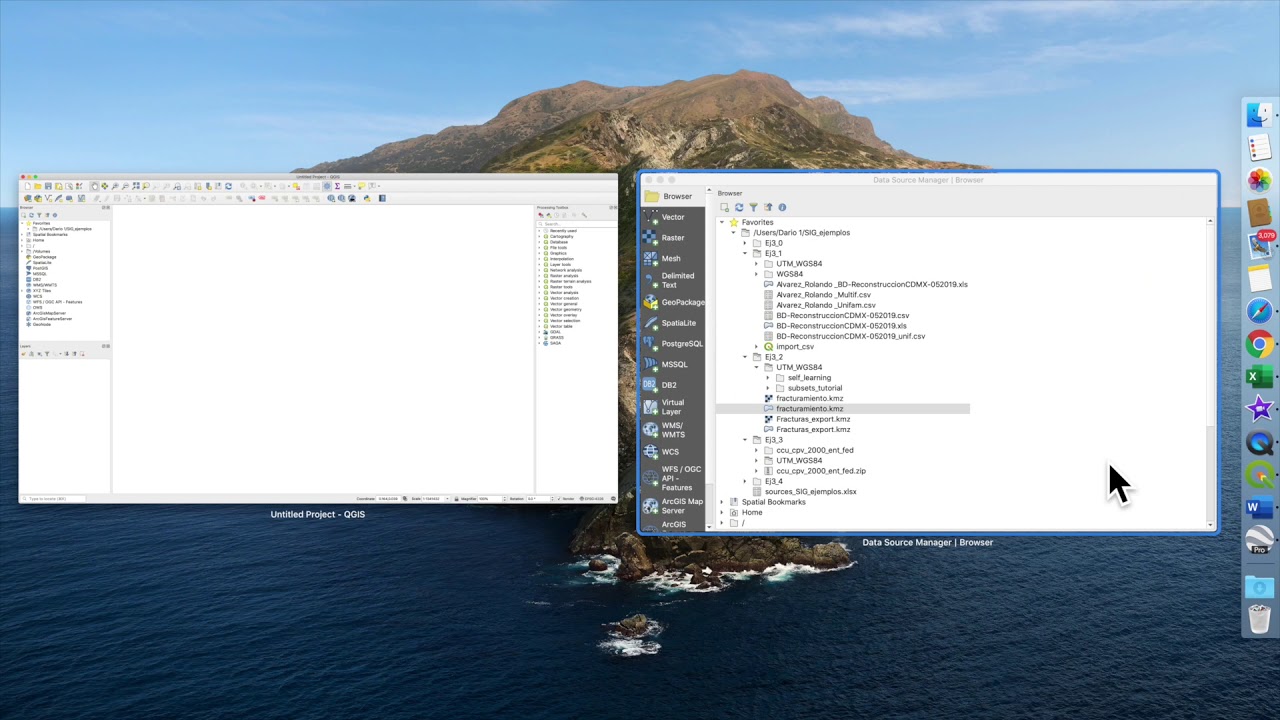Click the WMS/WMTS globe icon

coord(651,430)
